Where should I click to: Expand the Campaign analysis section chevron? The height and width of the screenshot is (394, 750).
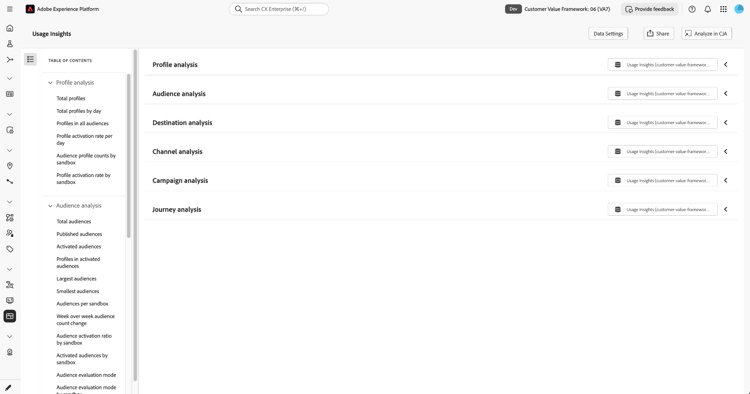point(726,181)
